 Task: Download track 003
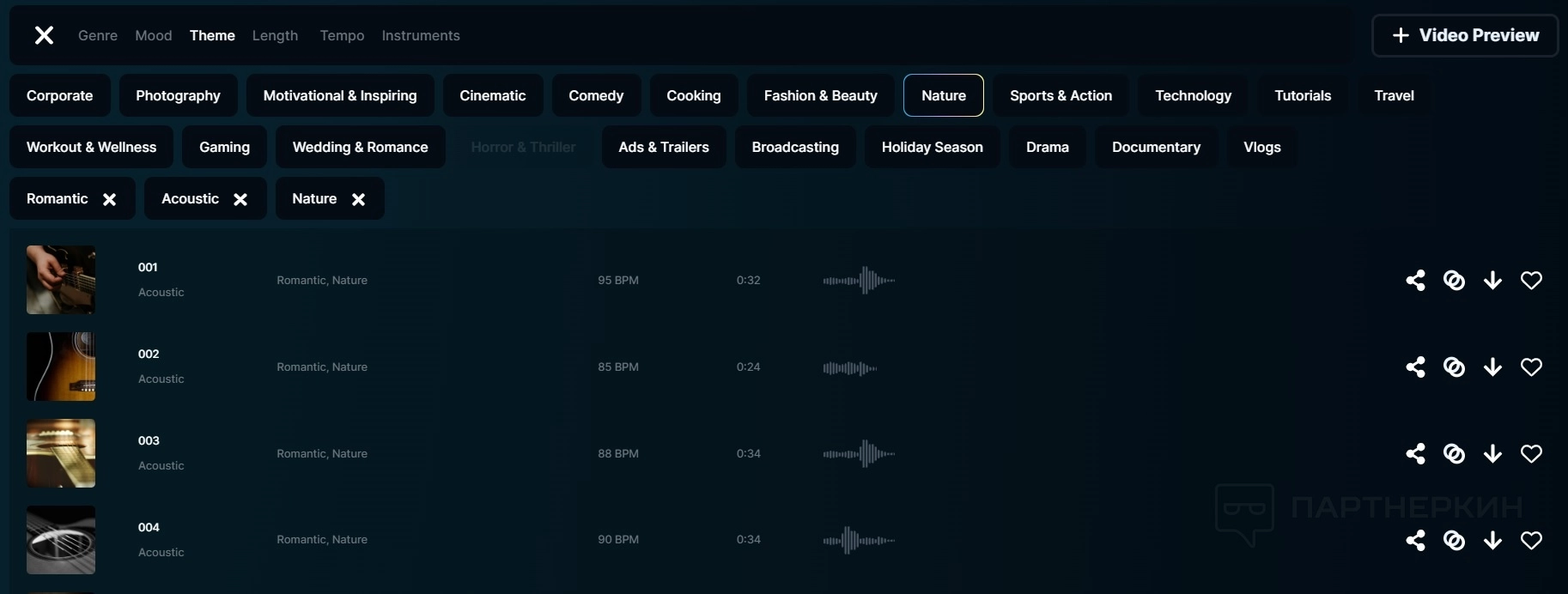[x=1492, y=454]
